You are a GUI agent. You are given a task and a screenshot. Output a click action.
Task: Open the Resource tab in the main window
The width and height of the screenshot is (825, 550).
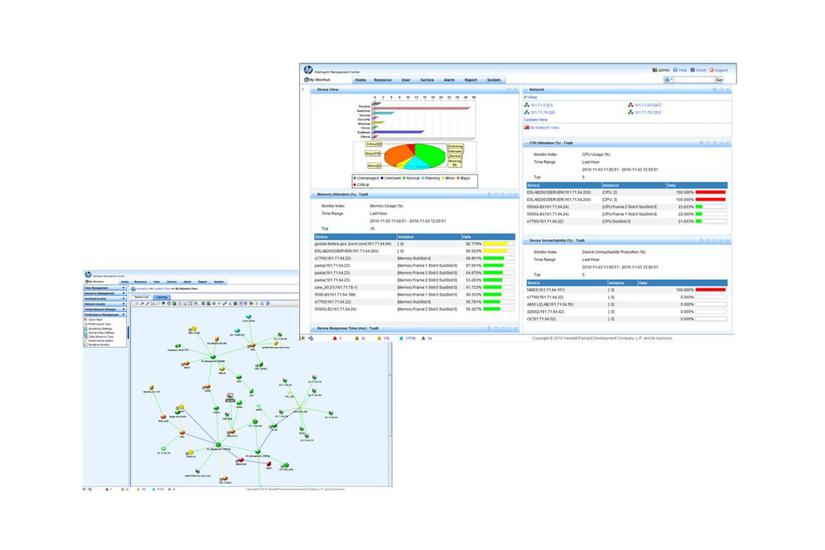(x=383, y=79)
